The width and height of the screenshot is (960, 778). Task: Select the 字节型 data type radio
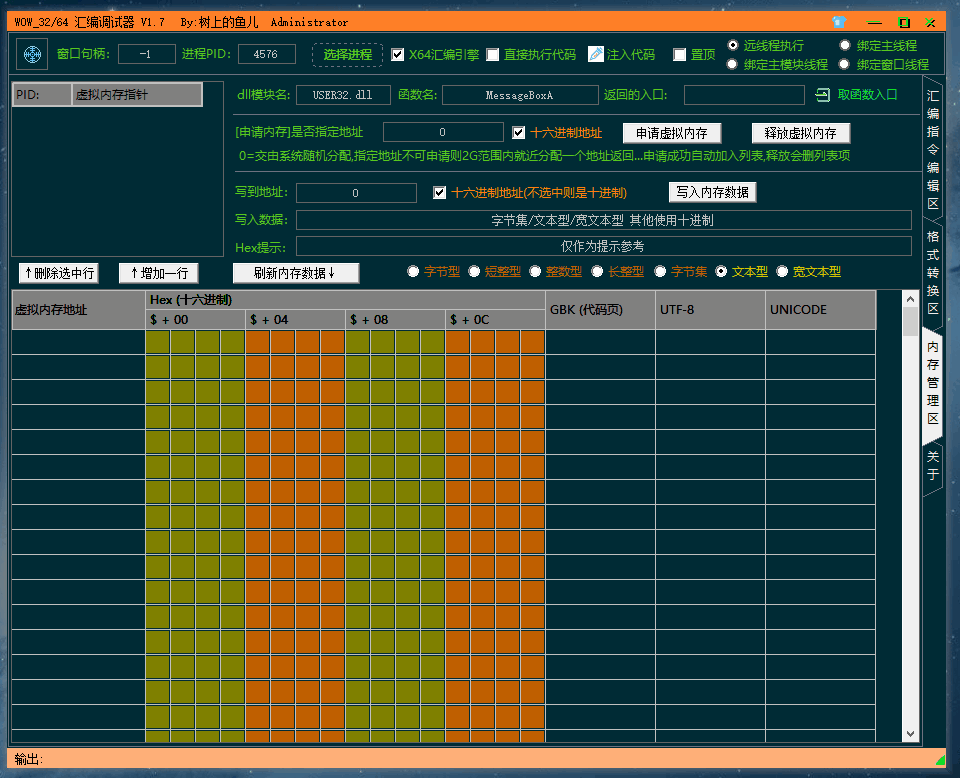(413, 271)
